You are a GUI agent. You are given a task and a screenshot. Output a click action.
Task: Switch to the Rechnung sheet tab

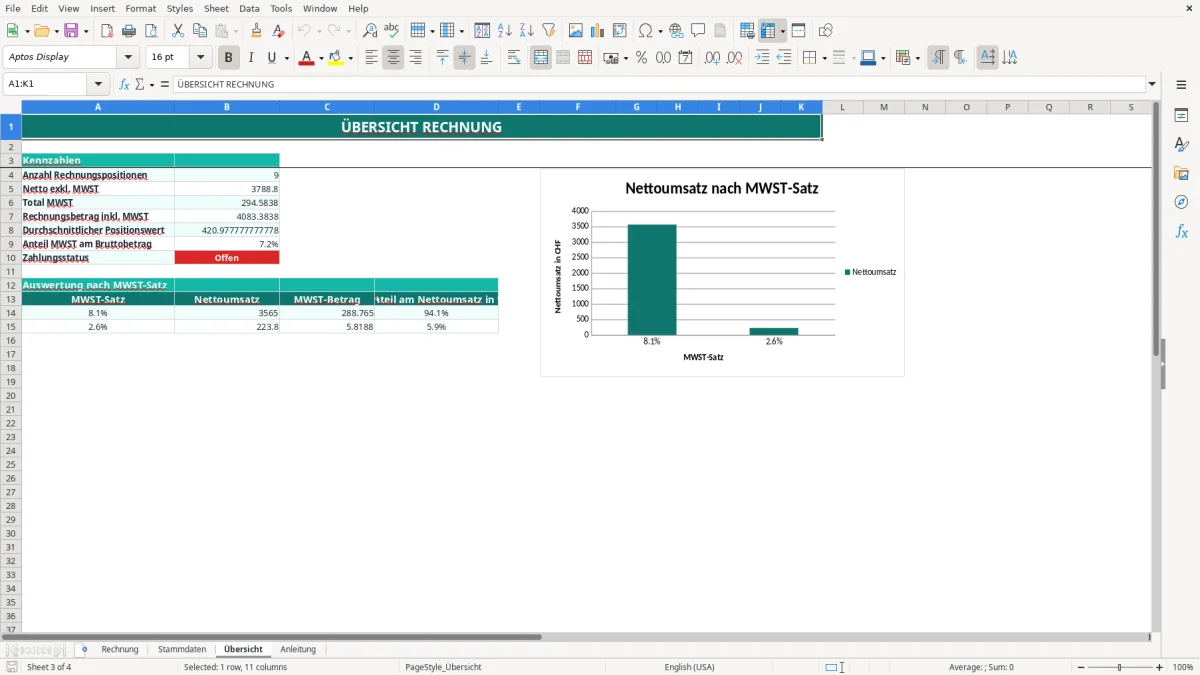[x=120, y=649]
